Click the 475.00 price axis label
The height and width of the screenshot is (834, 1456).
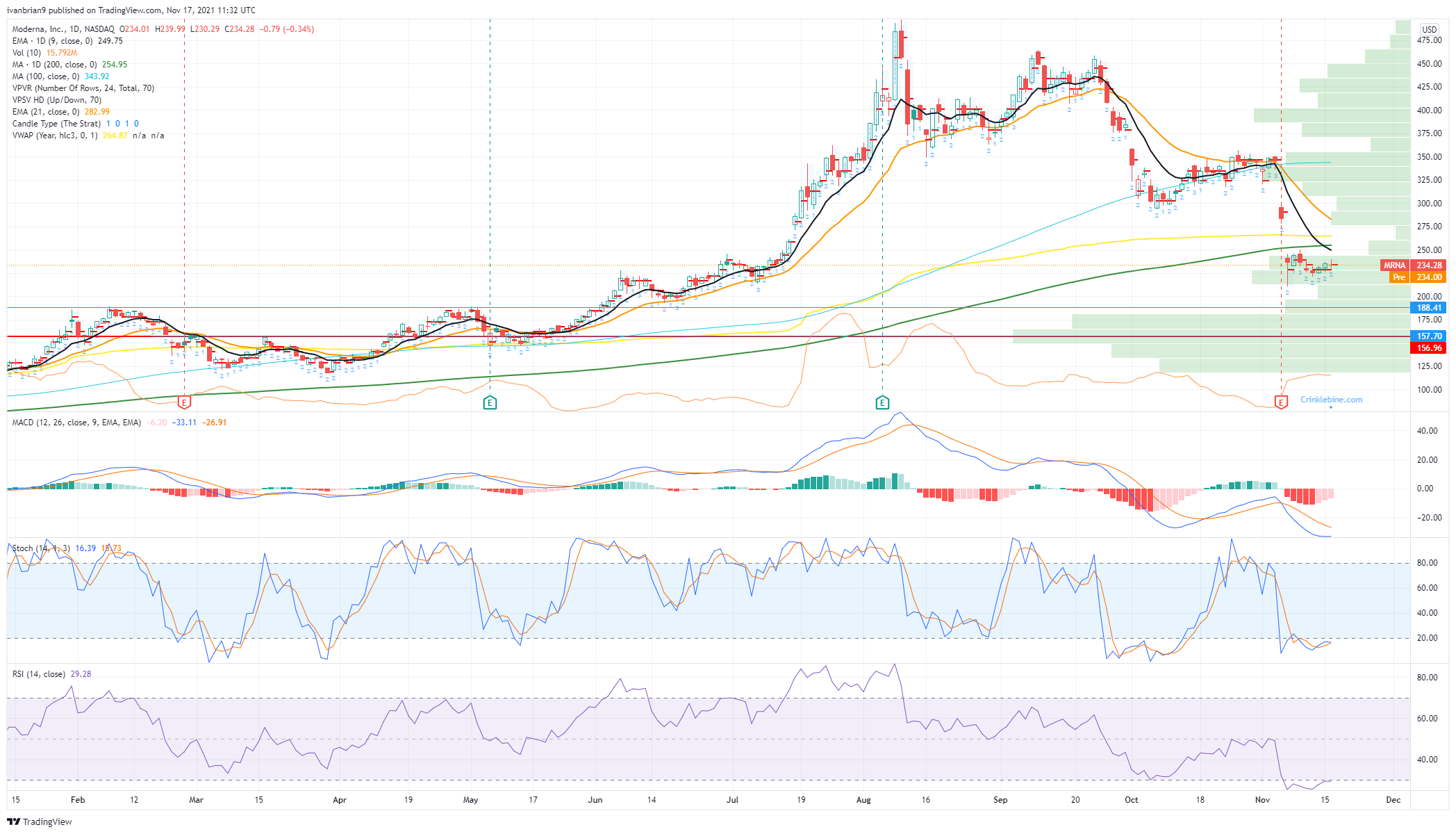pyautogui.click(x=1429, y=40)
